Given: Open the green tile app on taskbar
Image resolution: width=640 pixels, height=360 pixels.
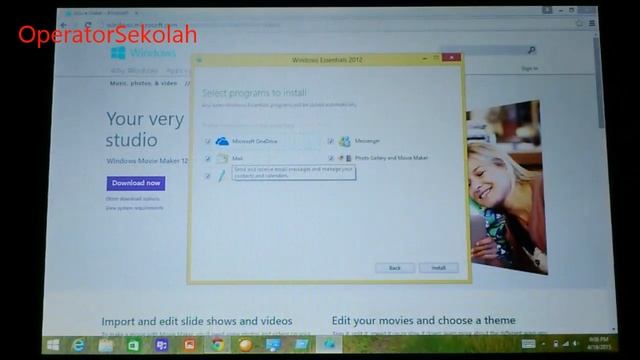Looking at the screenshot, I should click(x=133, y=346).
